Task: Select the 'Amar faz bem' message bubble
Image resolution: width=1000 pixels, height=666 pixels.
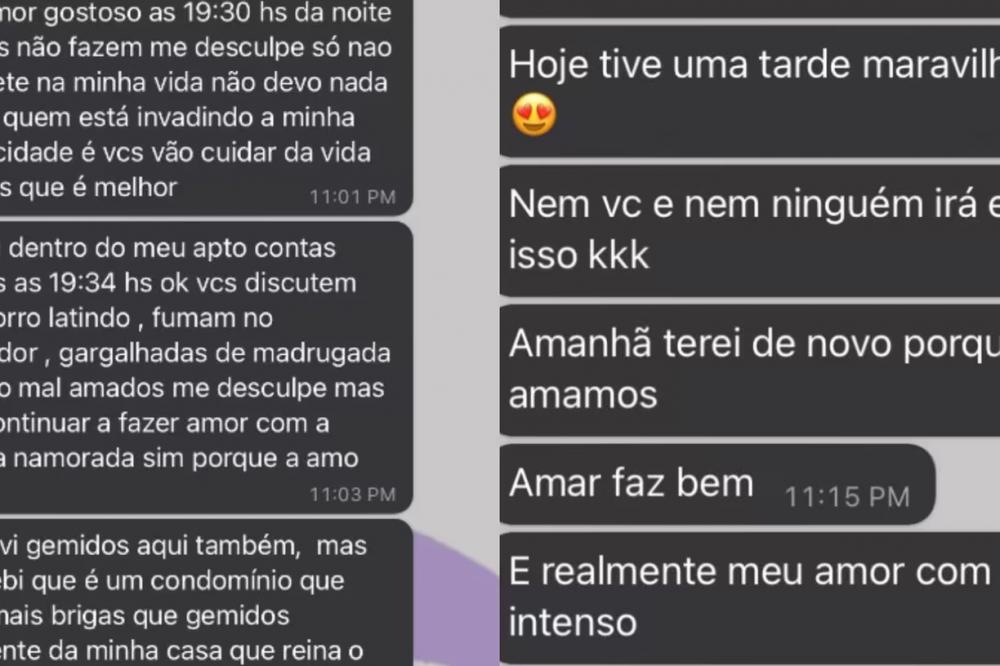Action: (x=717, y=485)
